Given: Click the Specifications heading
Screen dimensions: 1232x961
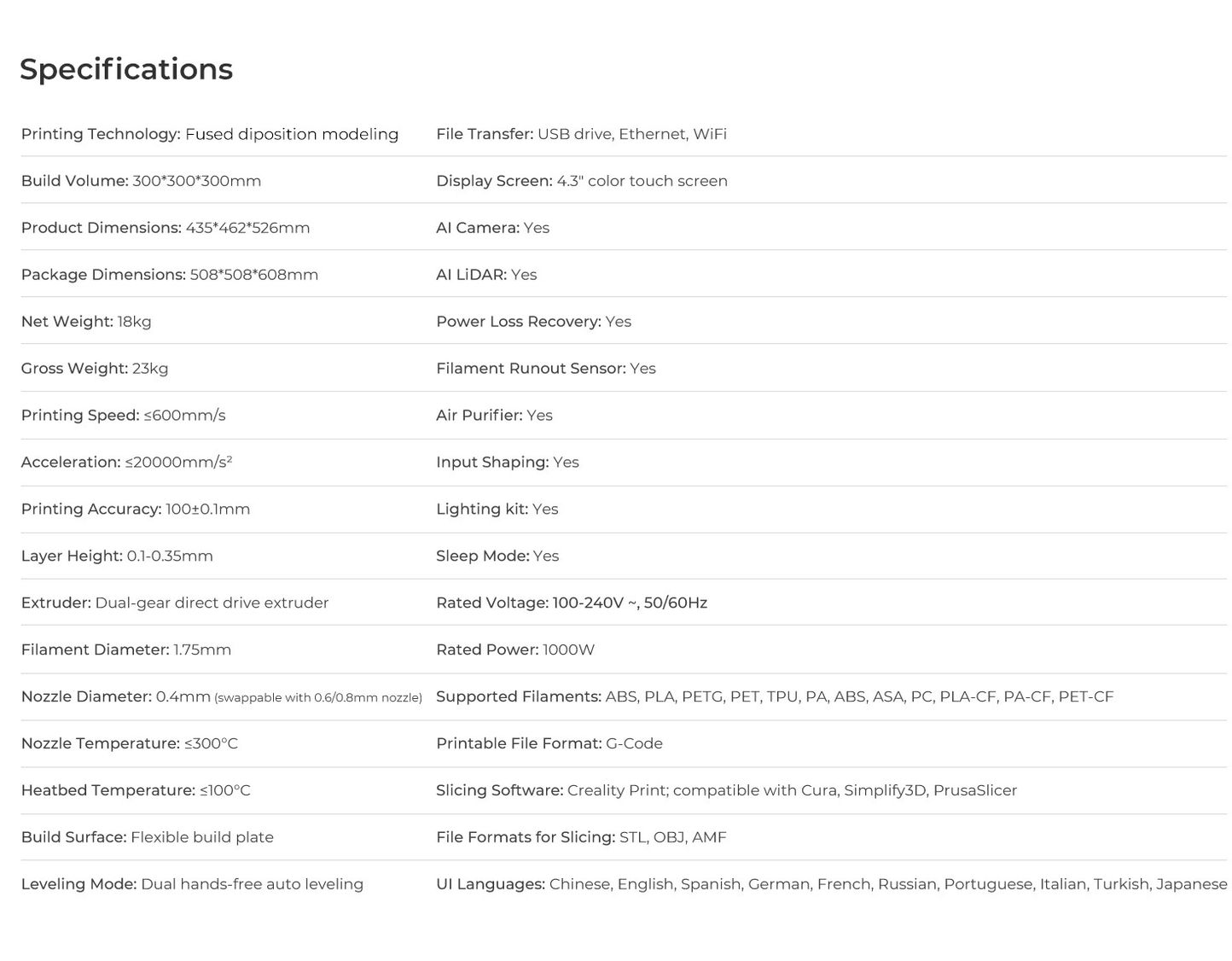Looking at the screenshot, I should coord(126,69).
